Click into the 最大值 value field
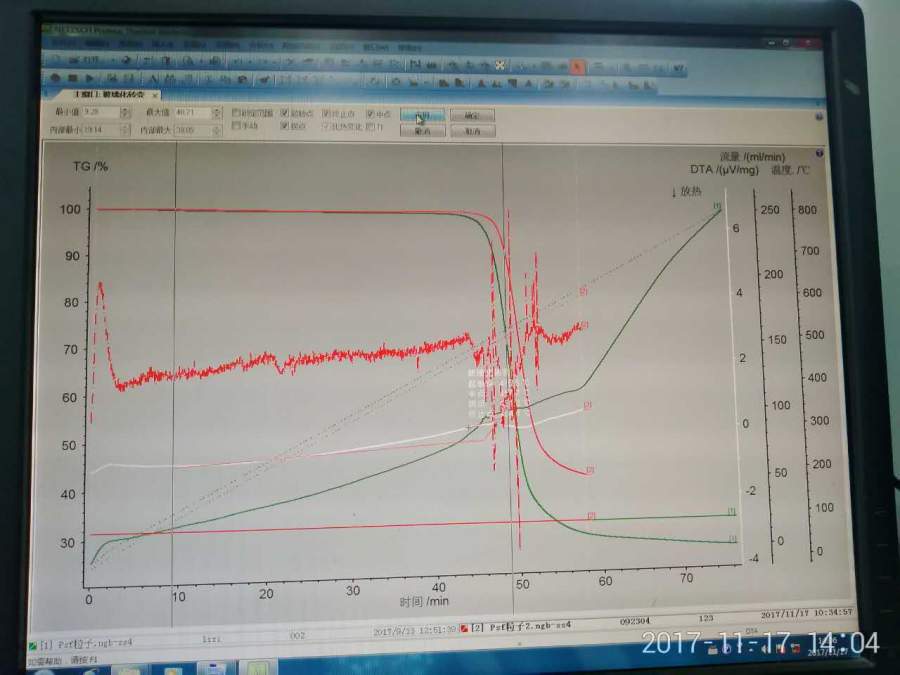The height and width of the screenshot is (675, 900). pyautogui.click(x=193, y=112)
